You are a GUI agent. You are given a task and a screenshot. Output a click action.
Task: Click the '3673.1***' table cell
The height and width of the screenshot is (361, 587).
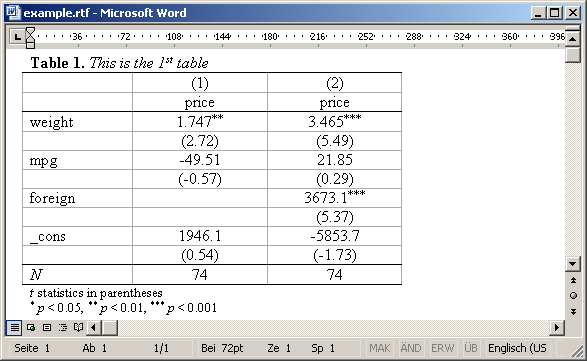coord(335,198)
